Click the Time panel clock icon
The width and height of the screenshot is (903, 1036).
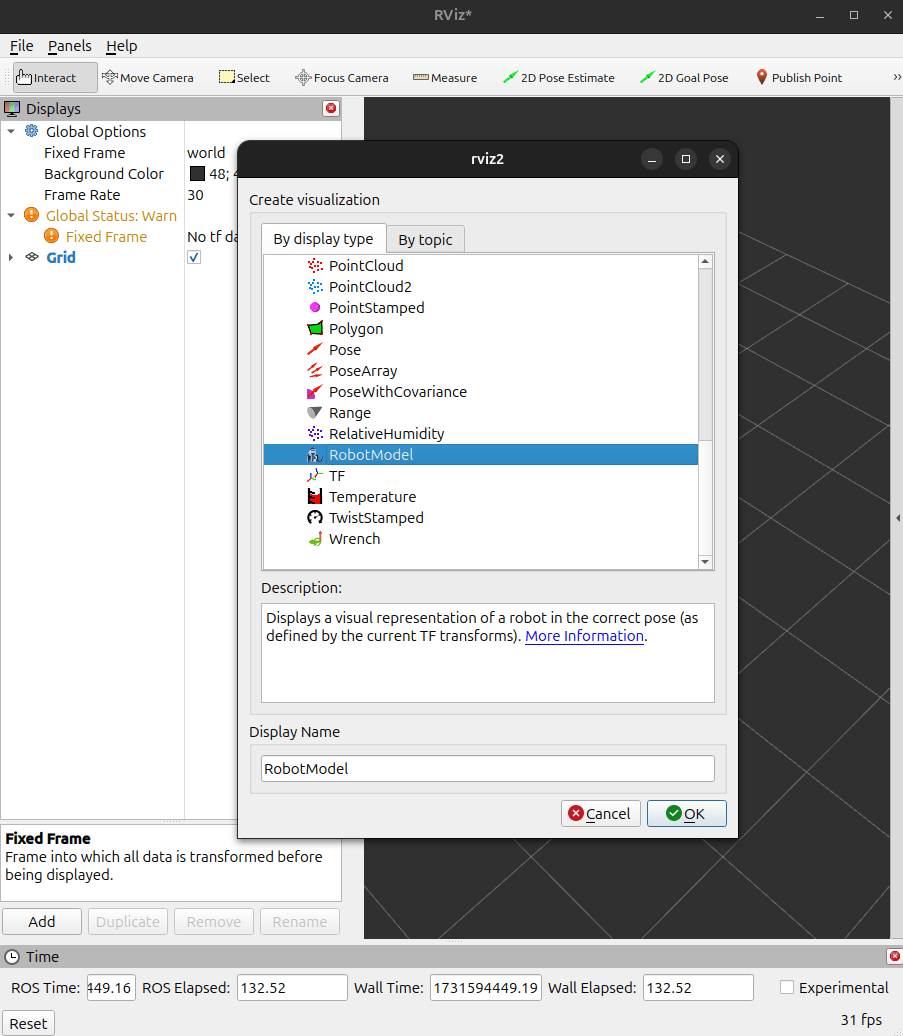12,956
